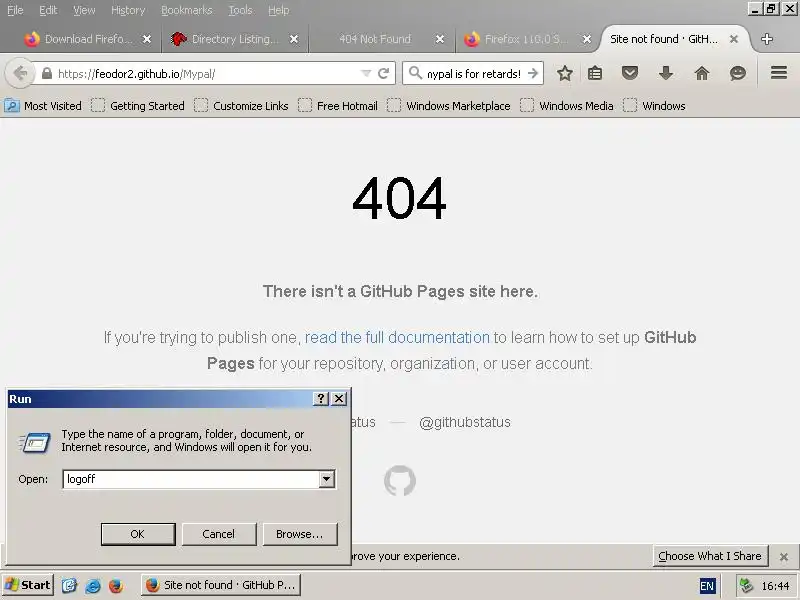The image size is (800, 600).
Task: Open a new tab with plus
Action: coord(766,39)
